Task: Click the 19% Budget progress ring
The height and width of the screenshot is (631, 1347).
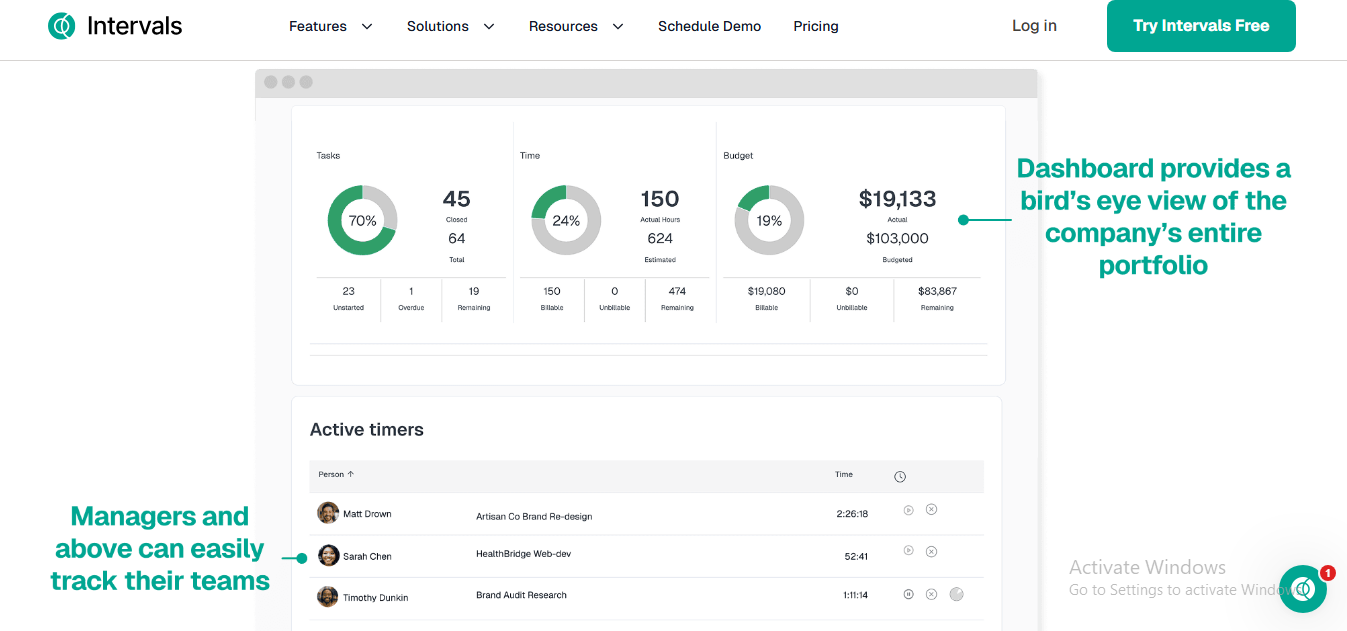Action: (768, 220)
